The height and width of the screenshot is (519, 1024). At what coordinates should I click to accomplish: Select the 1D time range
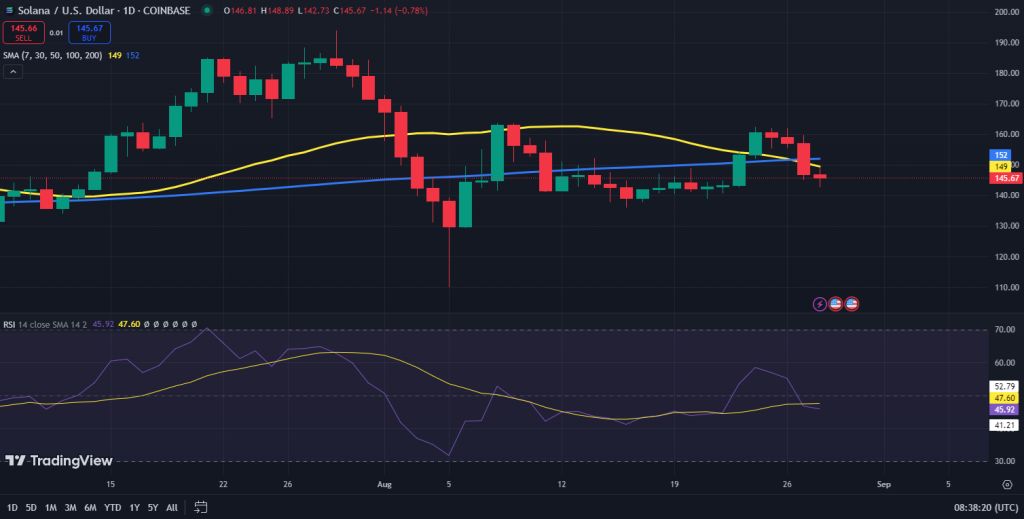pyautogui.click(x=12, y=507)
